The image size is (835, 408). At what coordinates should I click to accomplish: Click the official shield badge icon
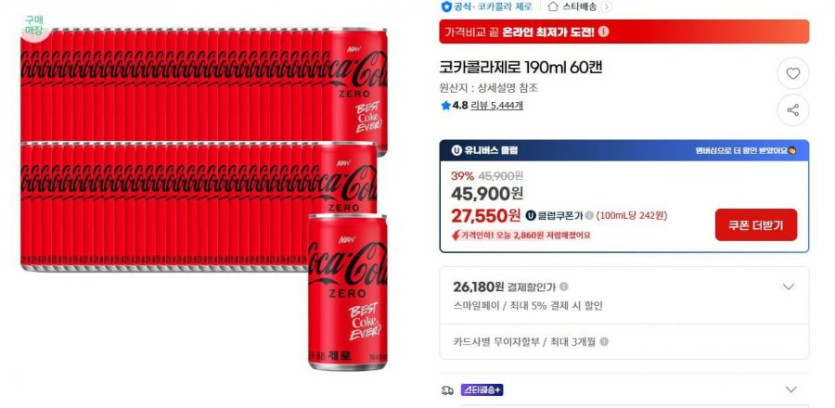[446, 6]
